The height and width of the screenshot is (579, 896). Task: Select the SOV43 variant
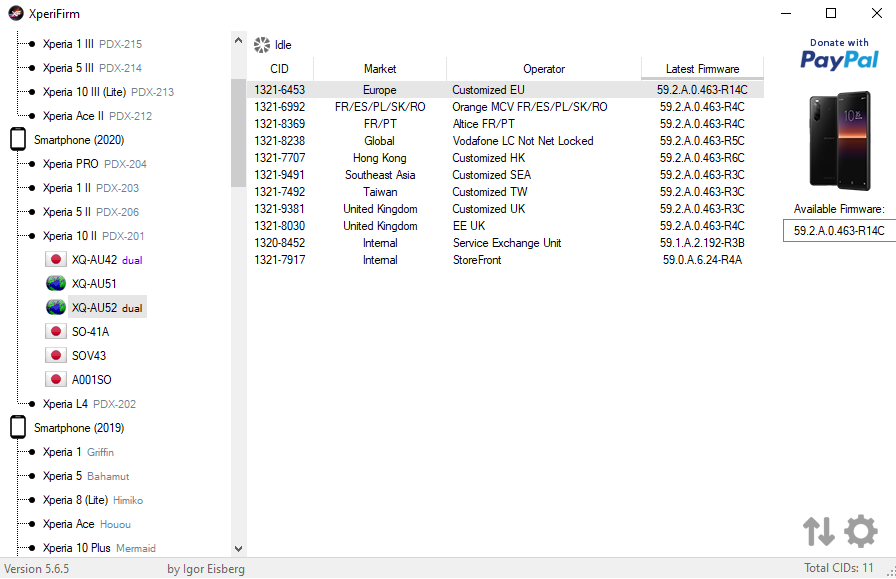point(89,356)
